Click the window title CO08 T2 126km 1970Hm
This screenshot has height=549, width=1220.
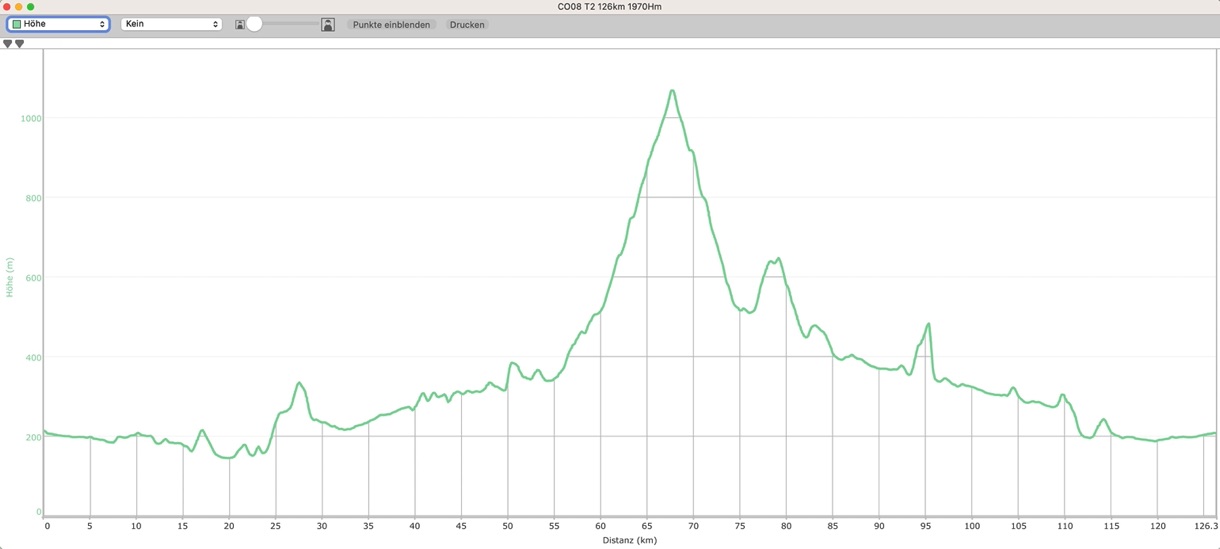coord(609,7)
